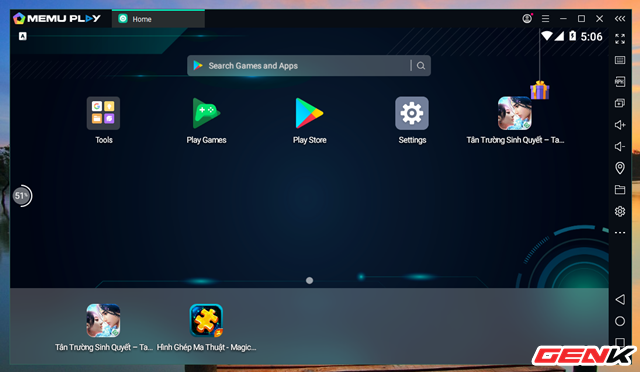640x372 pixels.
Task: Click the Google Play icon in search bar
Action: tap(198, 65)
